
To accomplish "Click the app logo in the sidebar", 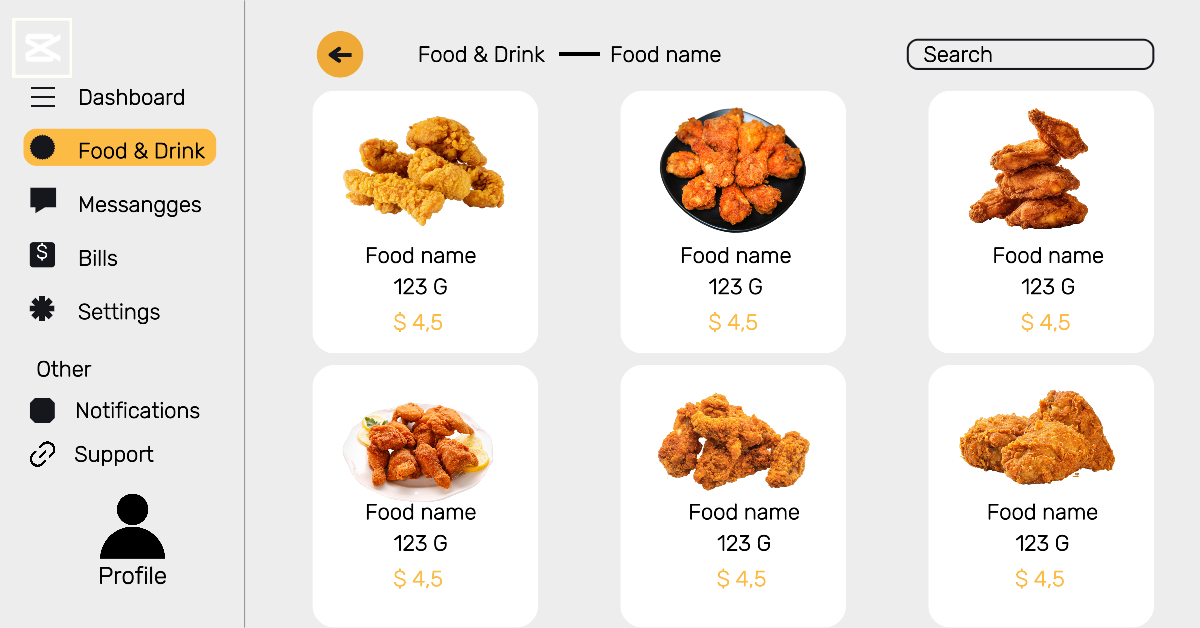I will pos(42,48).
